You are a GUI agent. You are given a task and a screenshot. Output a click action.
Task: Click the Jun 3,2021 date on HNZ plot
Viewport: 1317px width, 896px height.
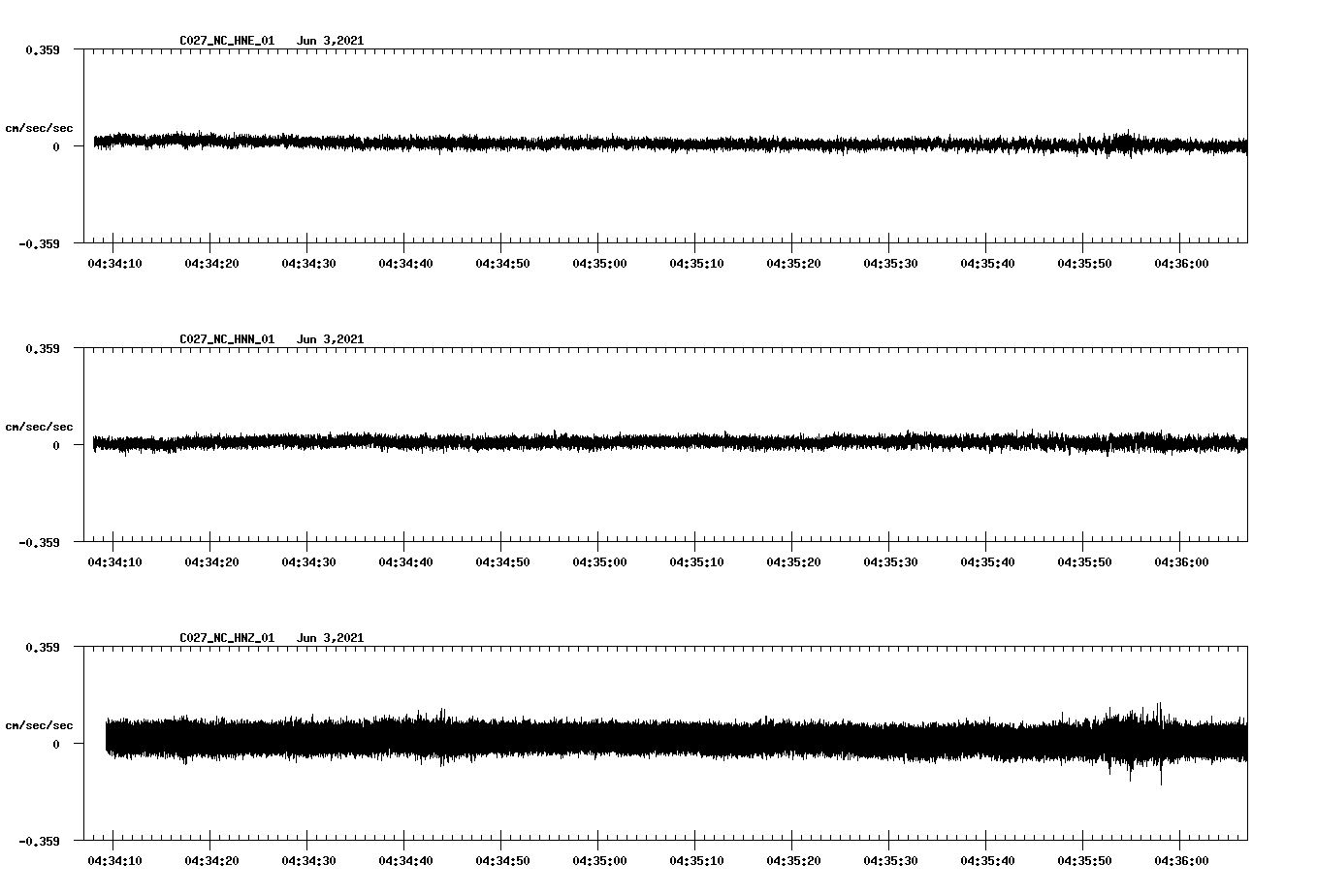pos(331,638)
